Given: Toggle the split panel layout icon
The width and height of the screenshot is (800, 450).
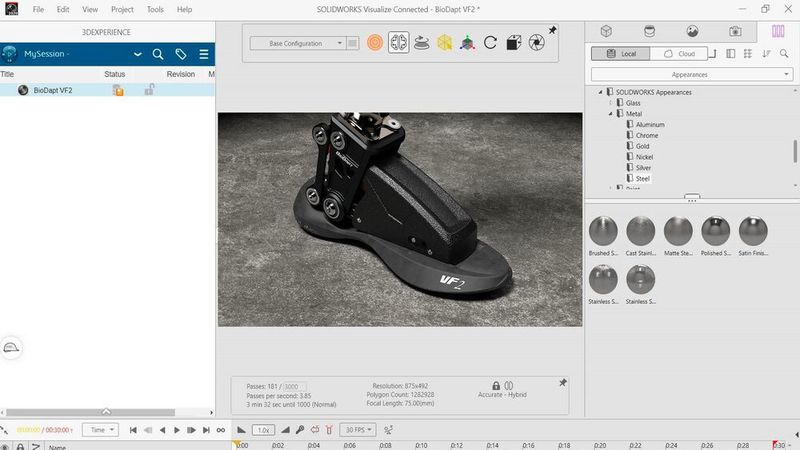Looking at the screenshot, I should tap(731, 54).
